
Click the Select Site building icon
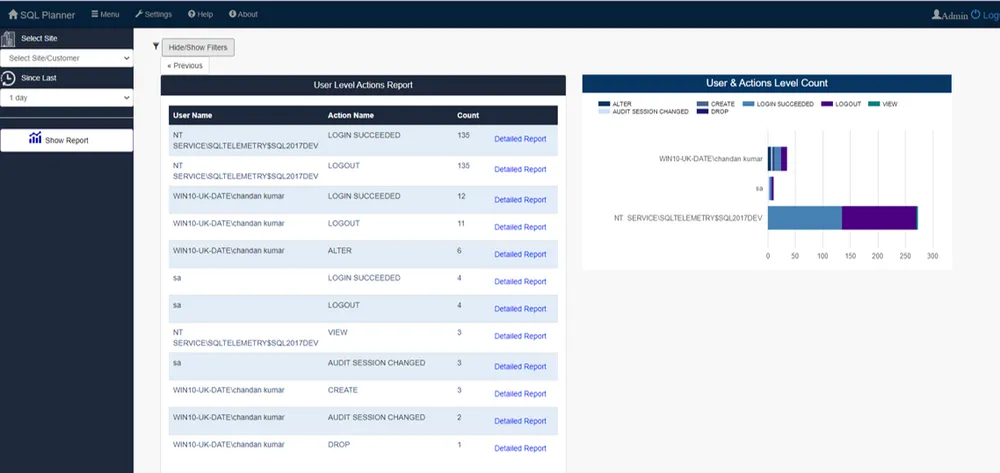tap(8, 39)
